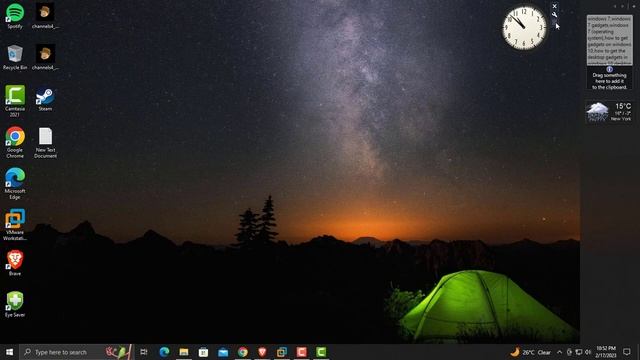
Task: Launch Microsoft Edge from the taskbar
Action: point(164,352)
